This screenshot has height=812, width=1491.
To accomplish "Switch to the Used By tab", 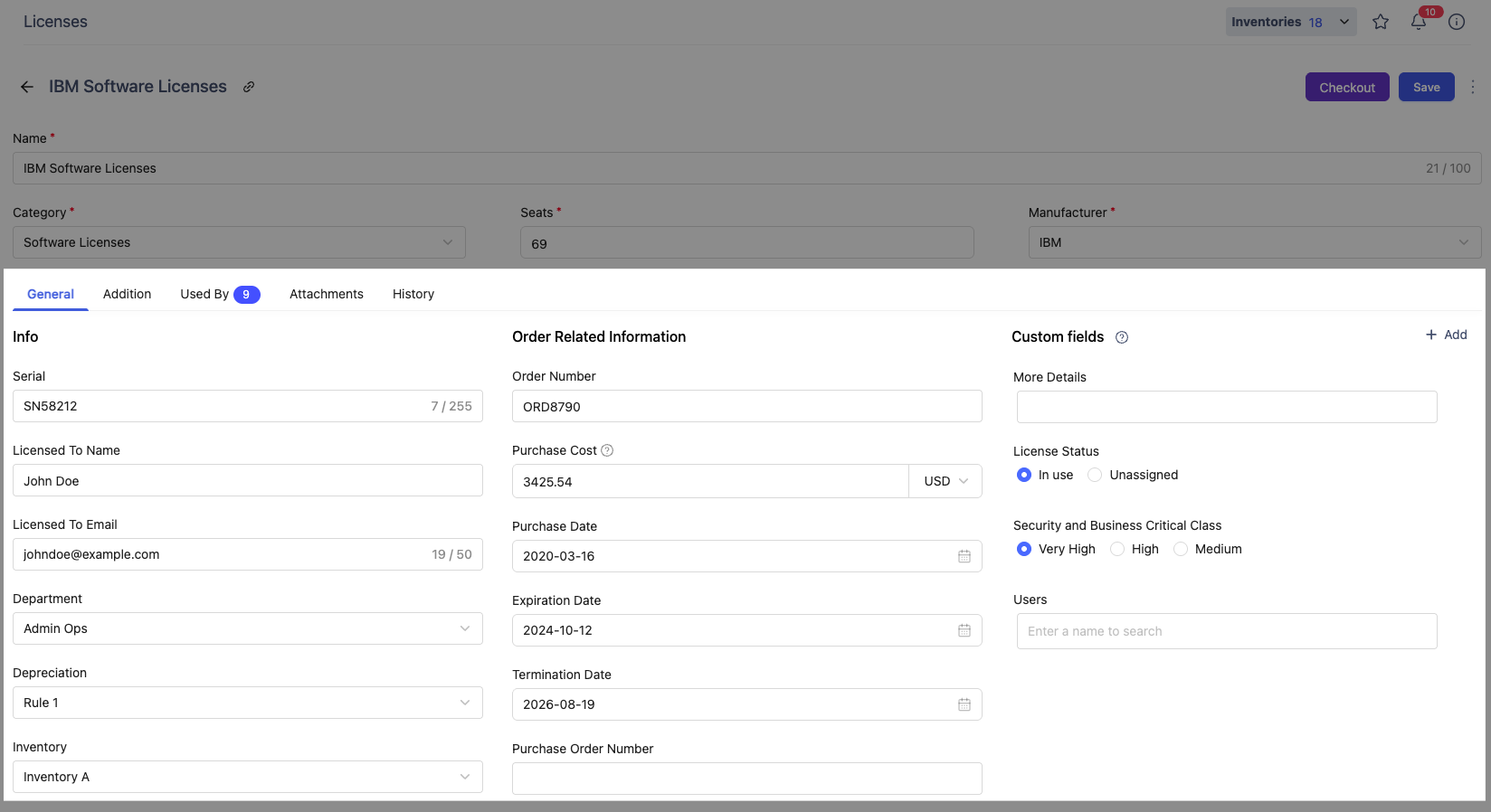I will tap(219, 294).
